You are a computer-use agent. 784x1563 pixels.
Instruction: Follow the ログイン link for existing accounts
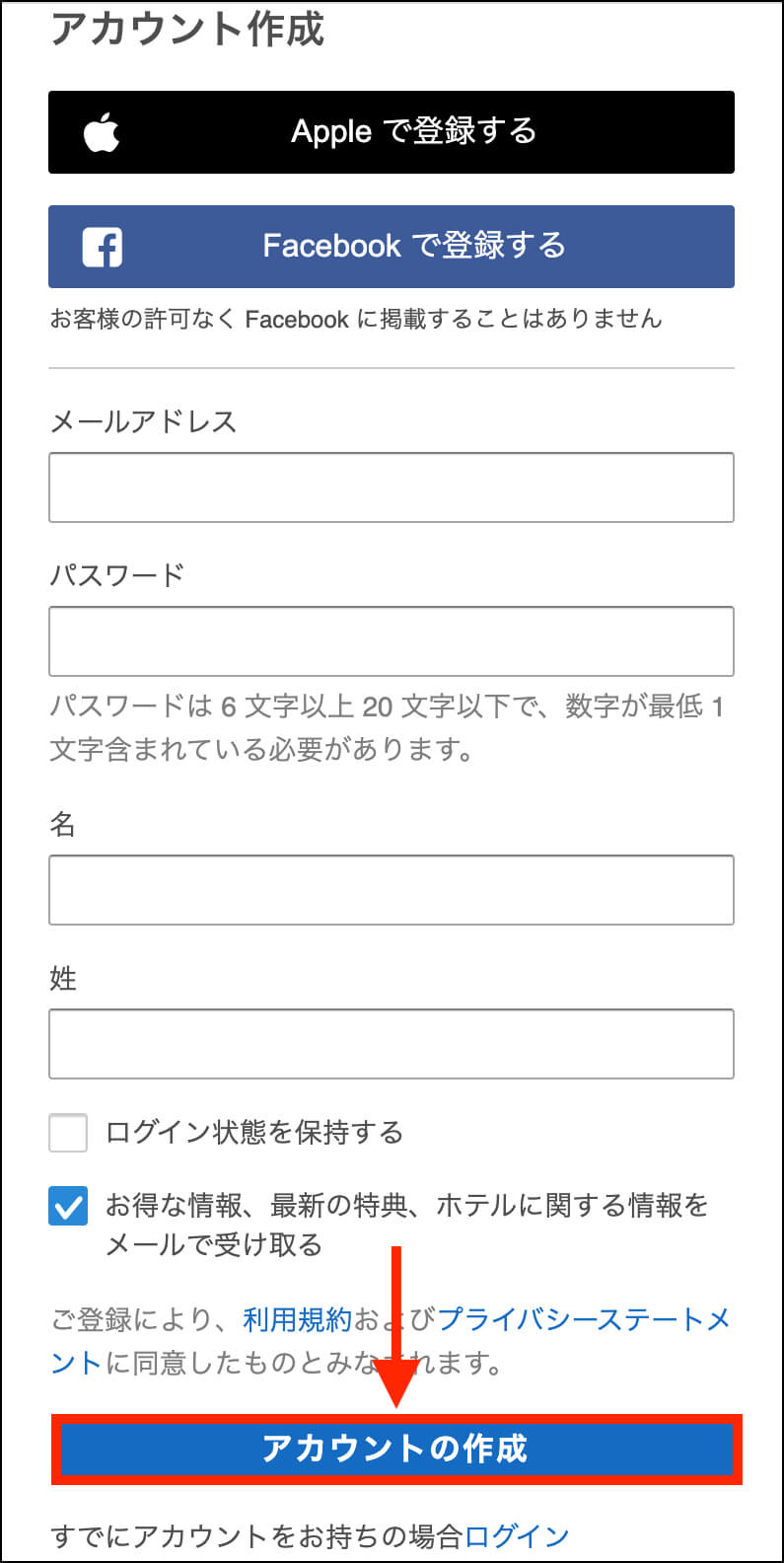point(517,1536)
